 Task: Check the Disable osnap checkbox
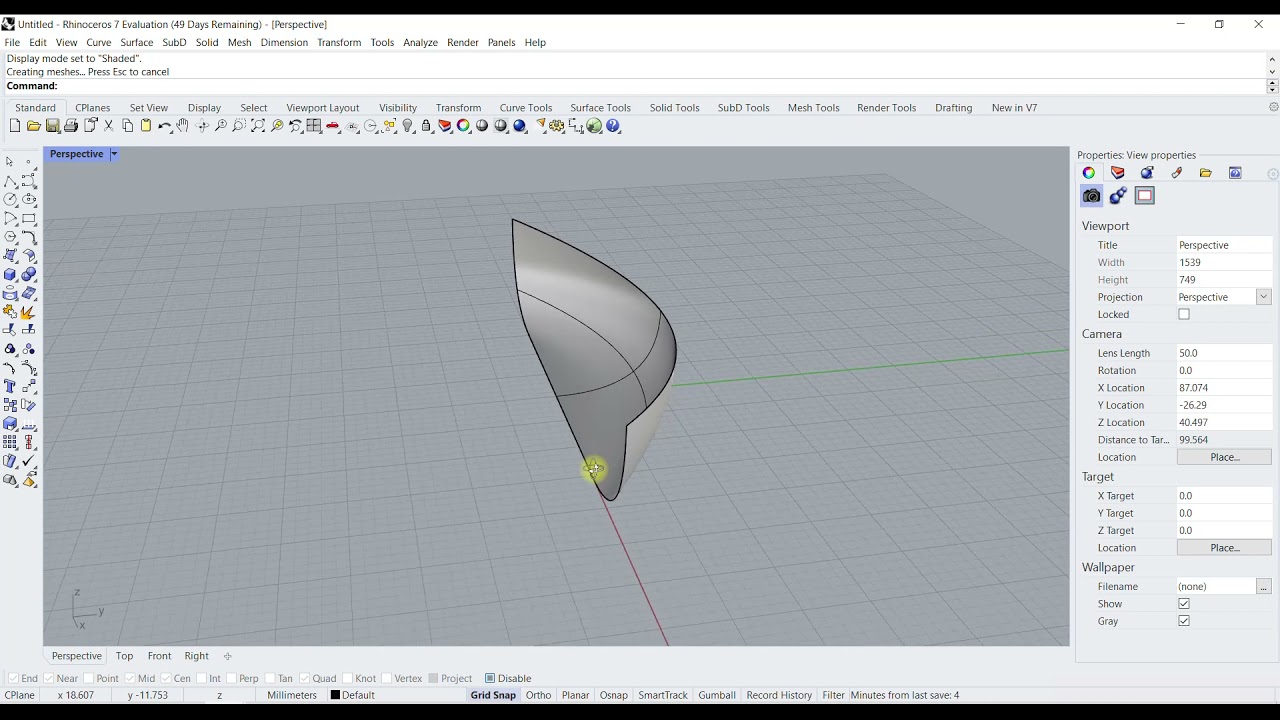[x=490, y=678]
